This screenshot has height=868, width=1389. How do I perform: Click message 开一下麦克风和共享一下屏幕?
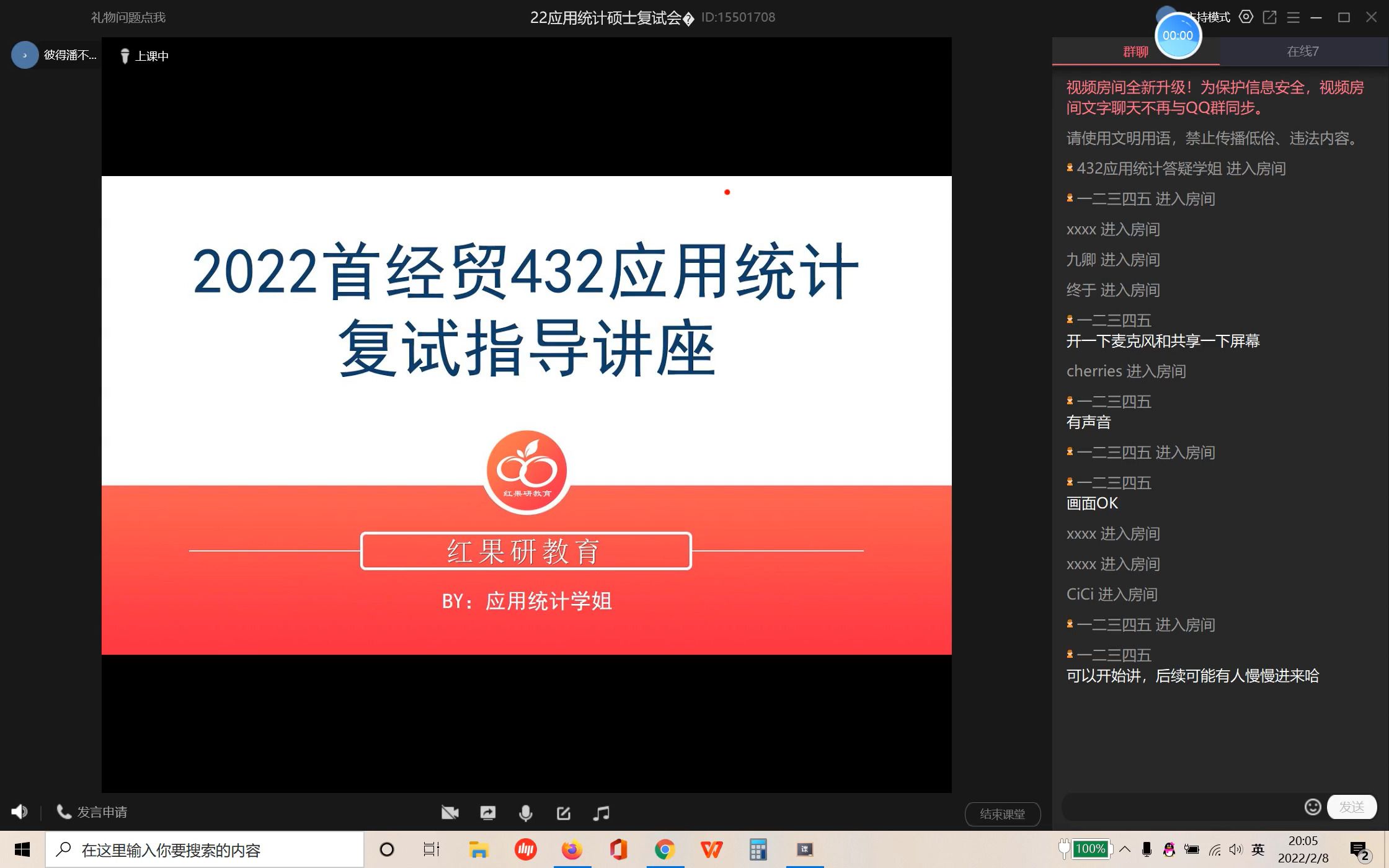pyautogui.click(x=1163, y=341)
